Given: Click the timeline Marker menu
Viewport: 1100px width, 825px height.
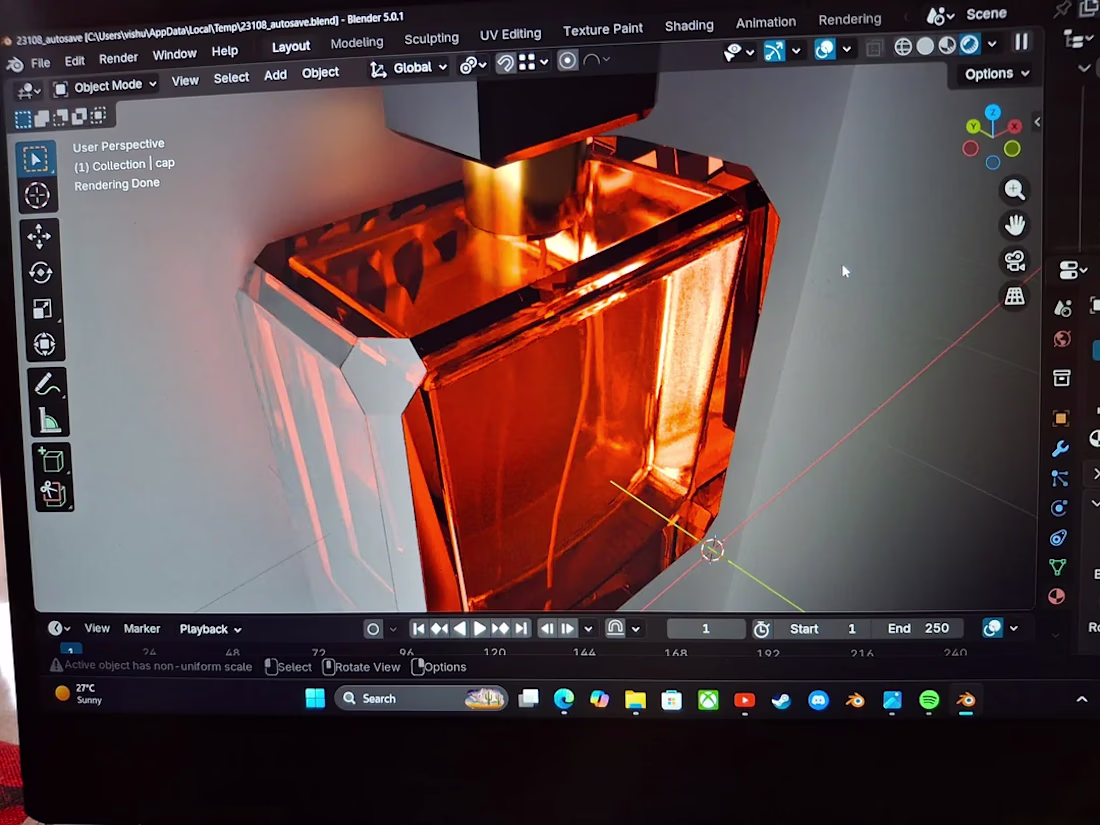Looking at the screenshot, I should [x=142, y=629].
